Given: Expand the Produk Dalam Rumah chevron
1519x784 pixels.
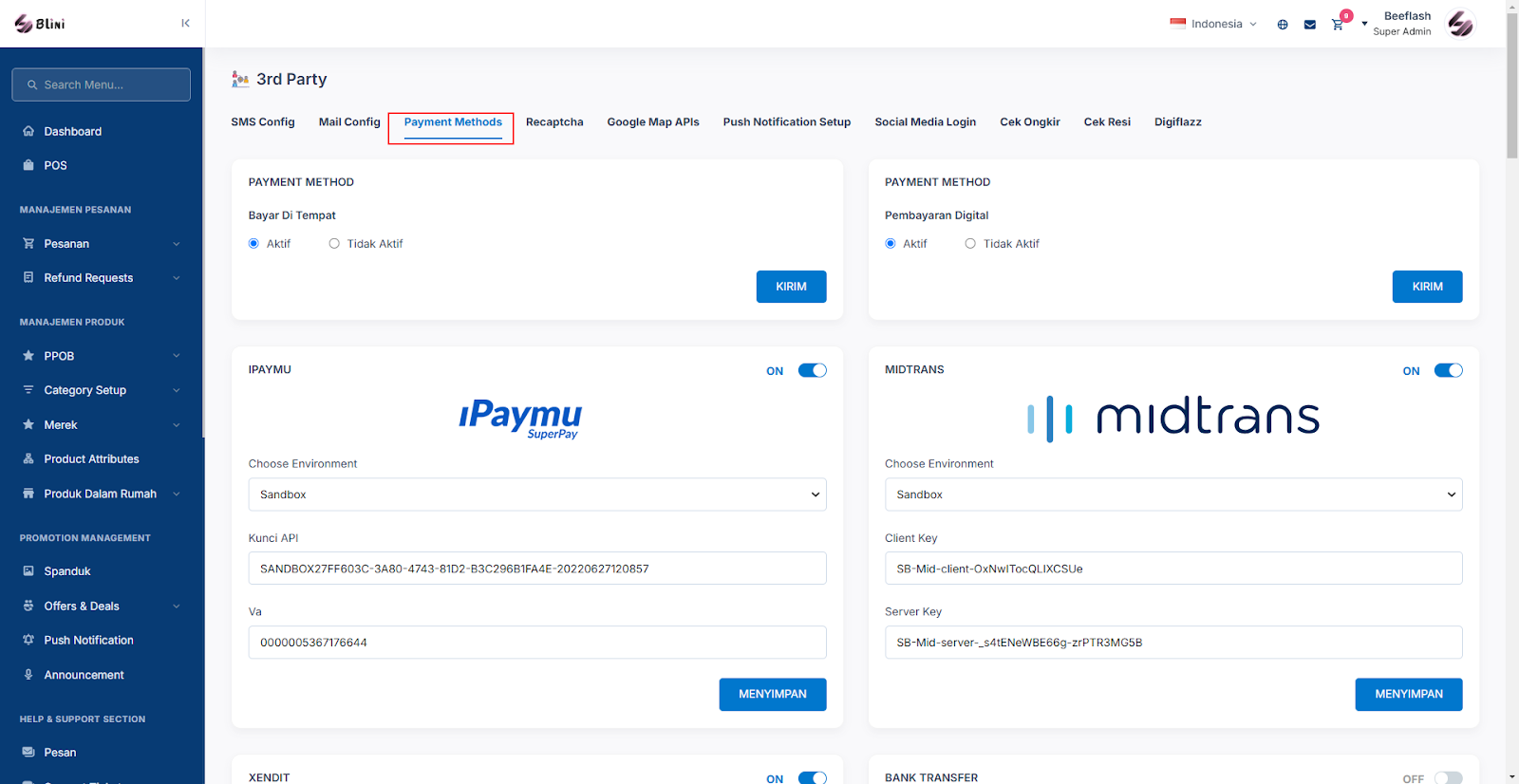Looking at the screenshot, I should coord(177,494).
